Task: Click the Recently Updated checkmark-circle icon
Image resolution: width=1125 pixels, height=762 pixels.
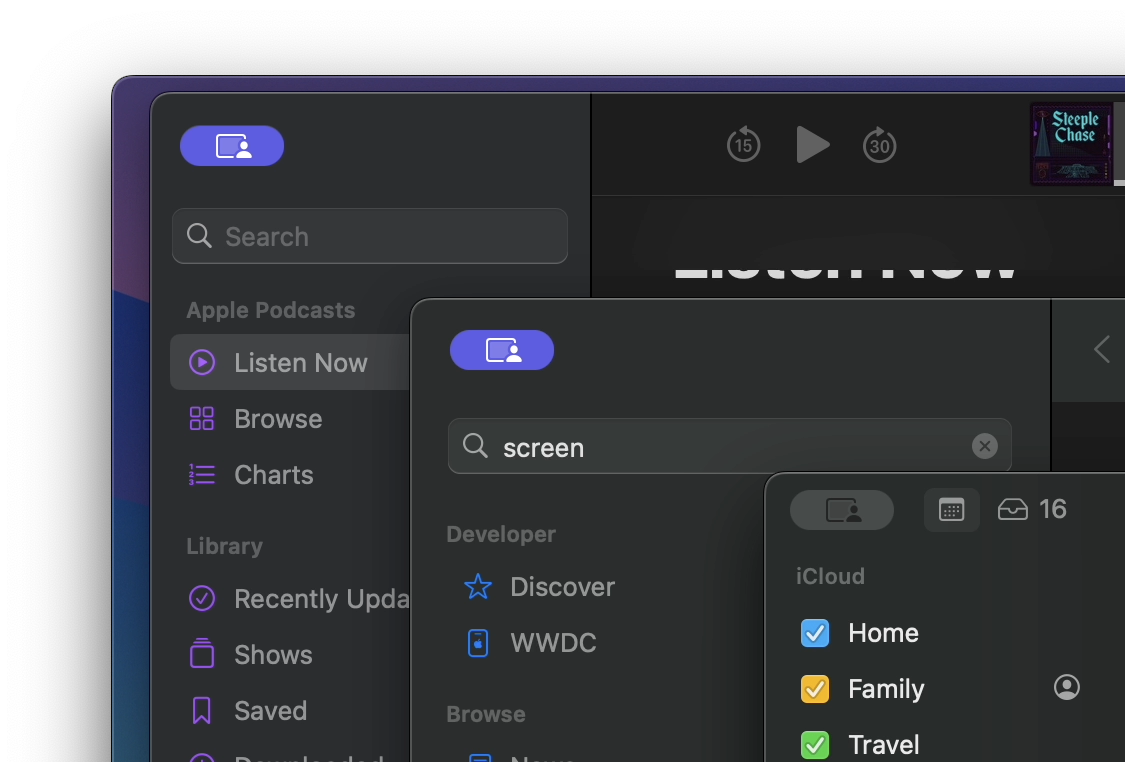Action: pyautogui.click(x=202, y=598)
